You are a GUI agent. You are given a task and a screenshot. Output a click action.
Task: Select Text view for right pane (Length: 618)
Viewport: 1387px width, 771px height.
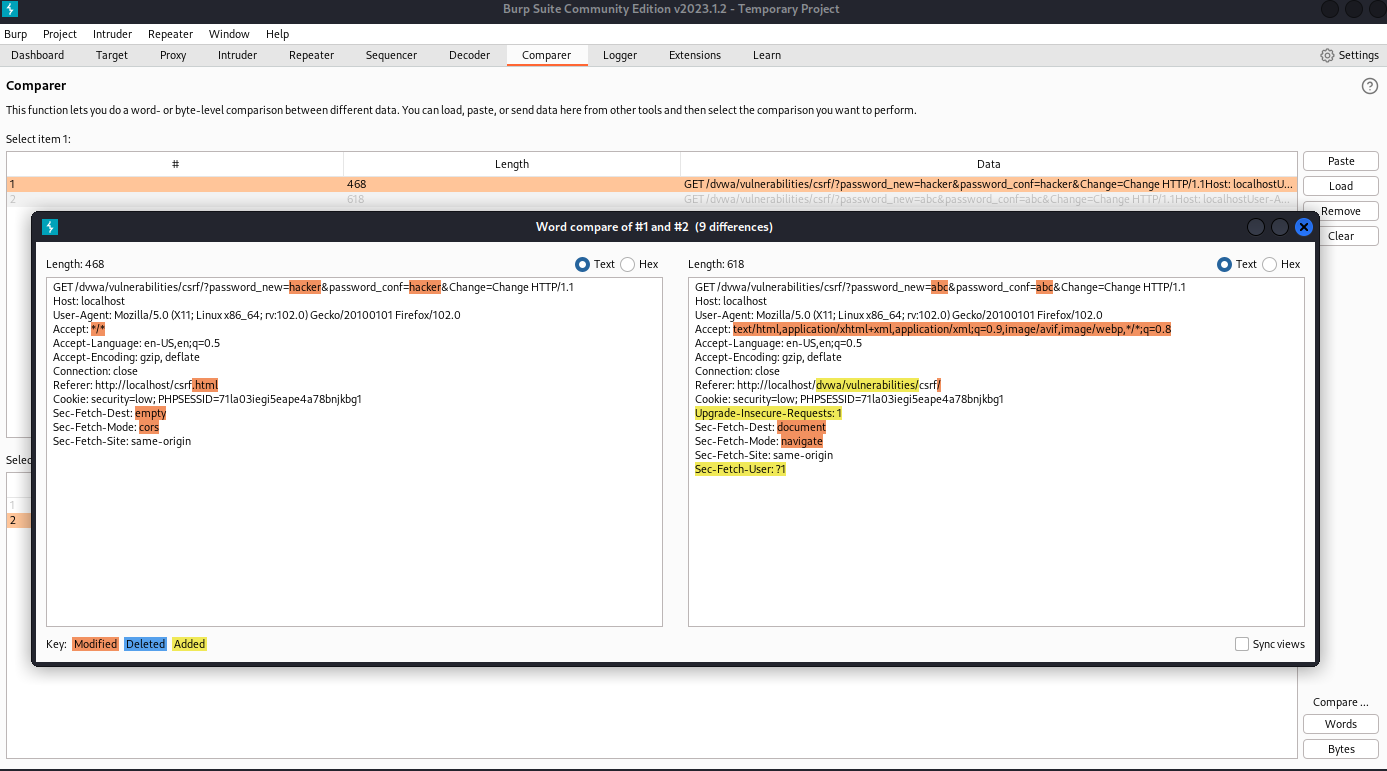(x=1225, y=264)
